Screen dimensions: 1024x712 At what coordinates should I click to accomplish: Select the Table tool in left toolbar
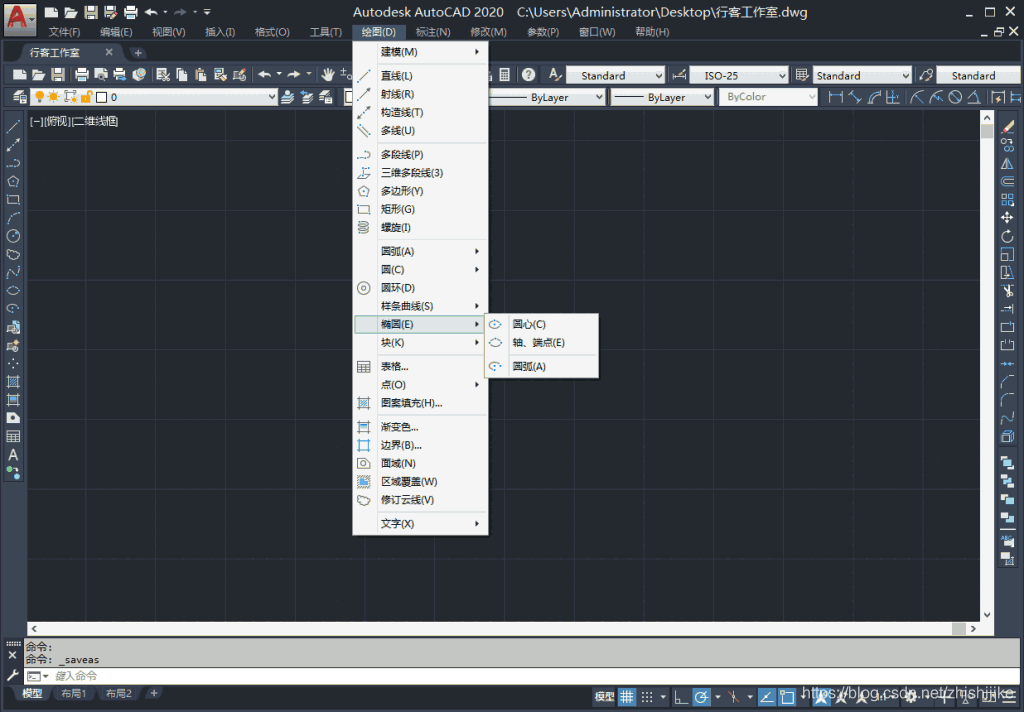(13, 436)
